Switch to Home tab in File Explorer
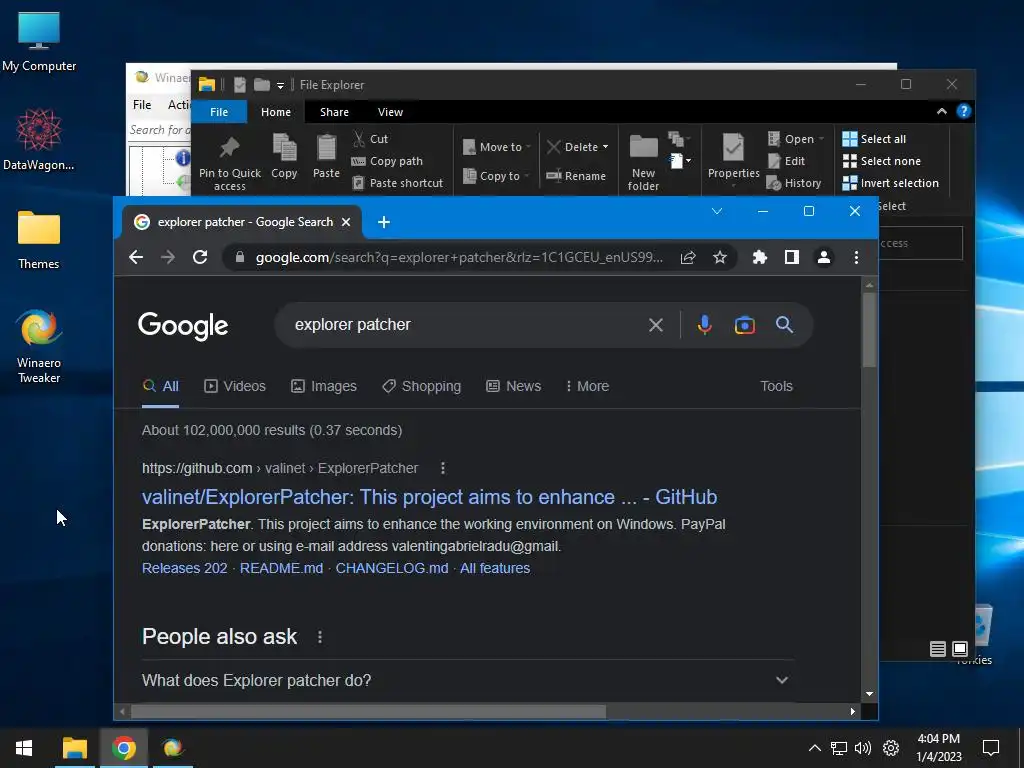The image size is (1024, 768). pyautogui.click(x=276, y=112)
